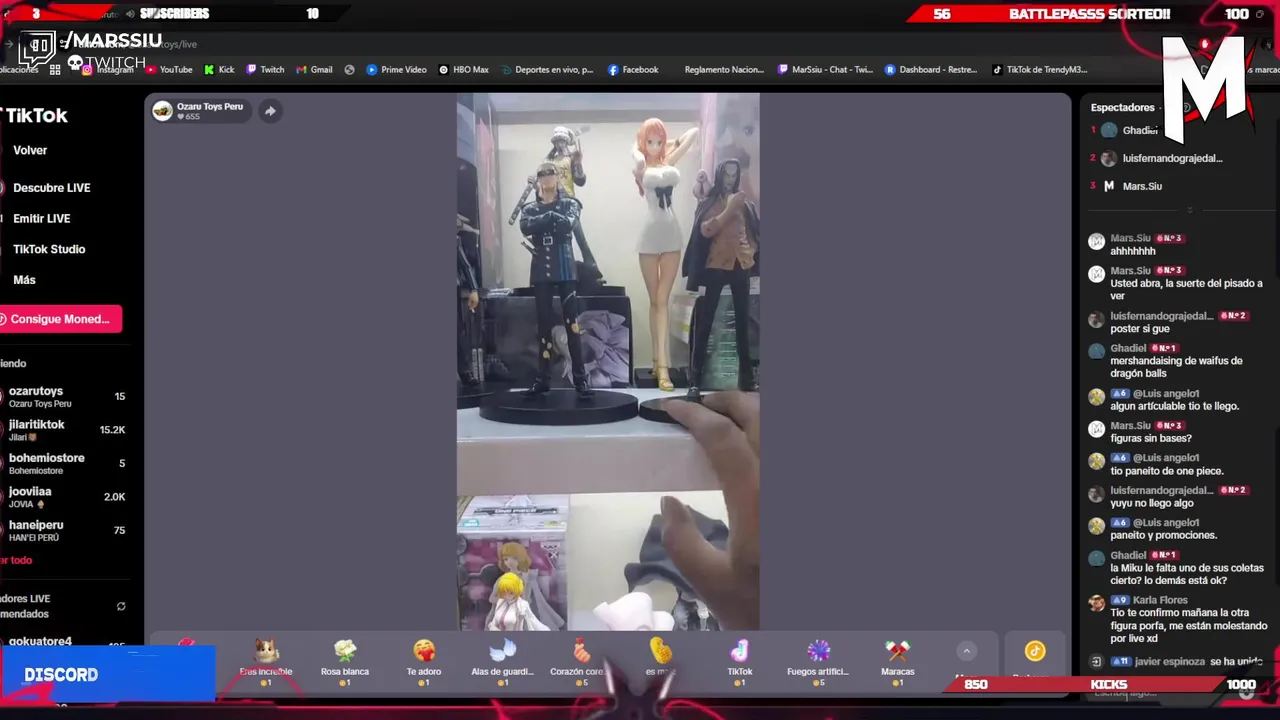Screen dimensions: 1280x720
Task: Send the Te adoro heart gift
Action: coord(424,662)
